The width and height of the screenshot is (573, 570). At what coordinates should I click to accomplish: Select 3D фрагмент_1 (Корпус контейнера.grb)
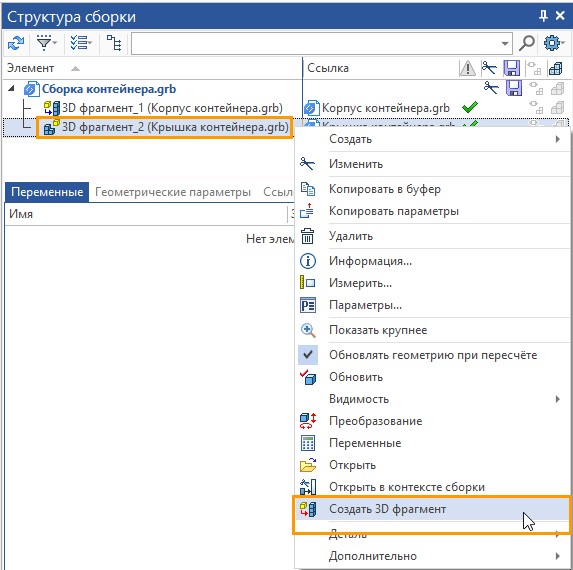click(172, 108)
